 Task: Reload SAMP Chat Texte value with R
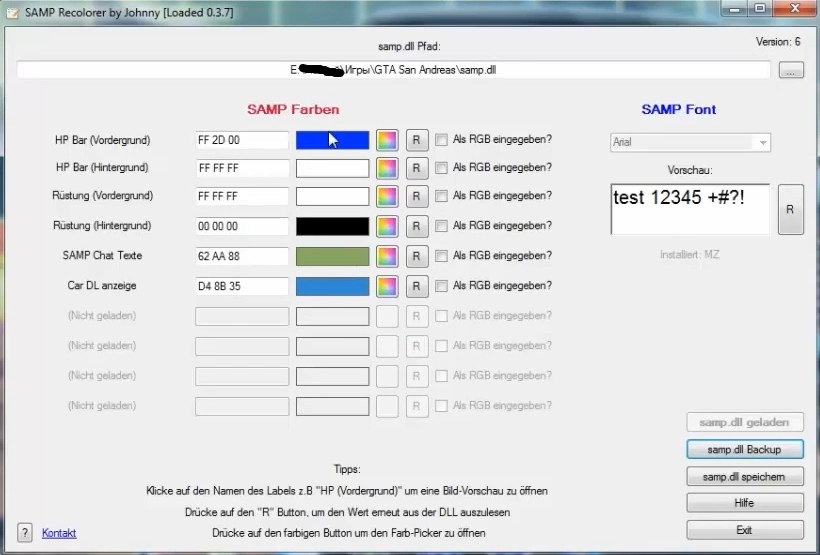pyautogui.click(x=417, y=256)
